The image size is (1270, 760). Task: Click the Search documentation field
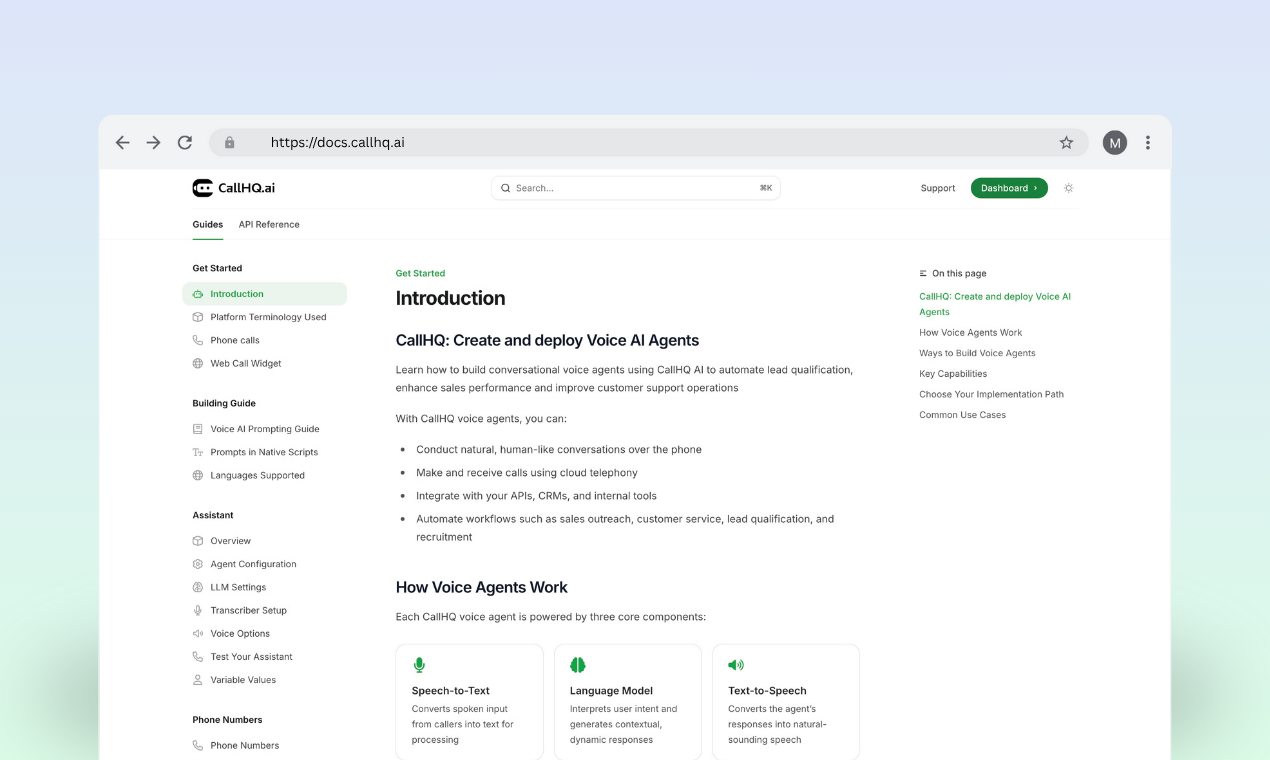[x=636, y=188]
